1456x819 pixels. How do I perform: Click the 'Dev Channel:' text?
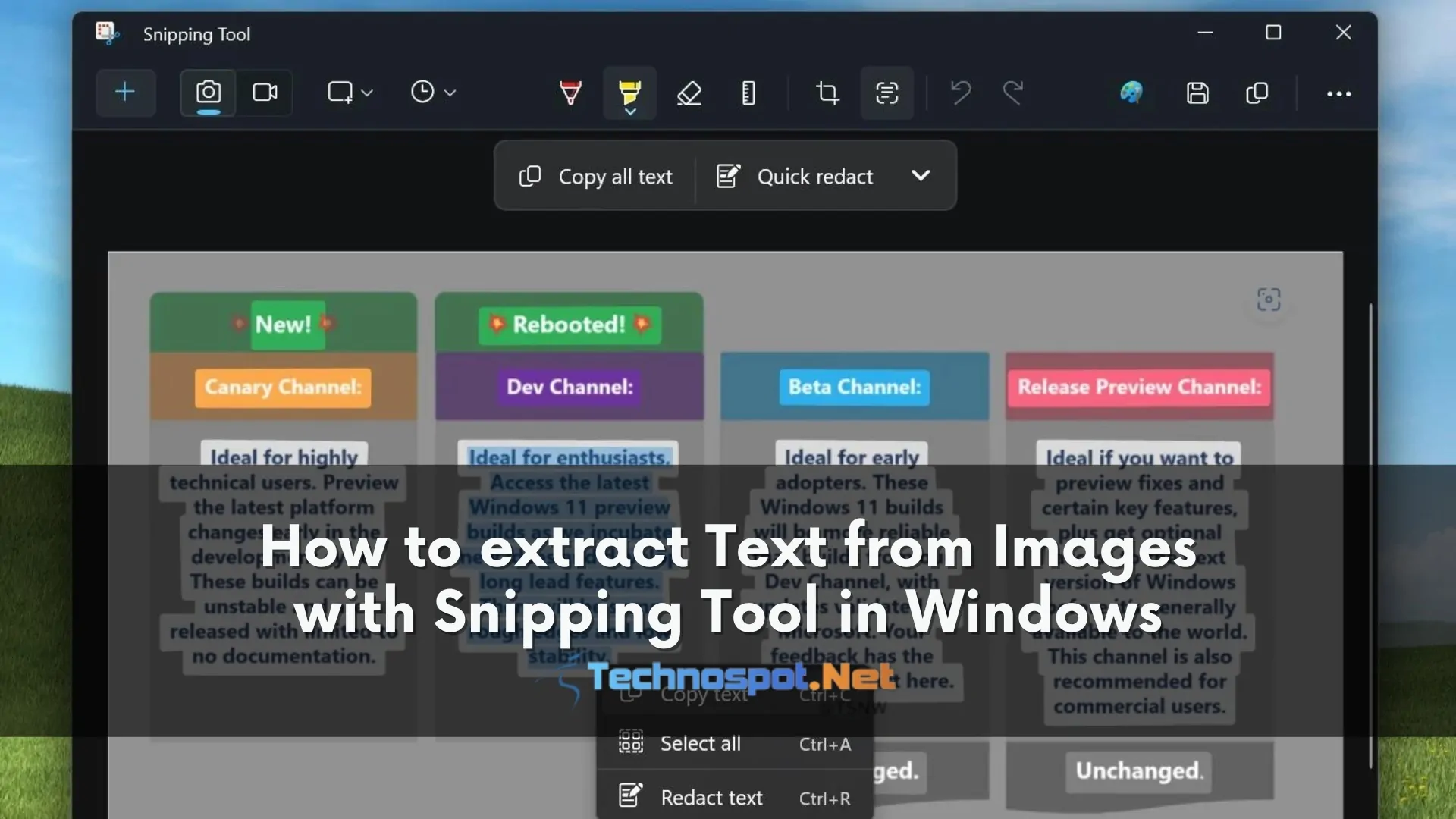pos(570,387)
